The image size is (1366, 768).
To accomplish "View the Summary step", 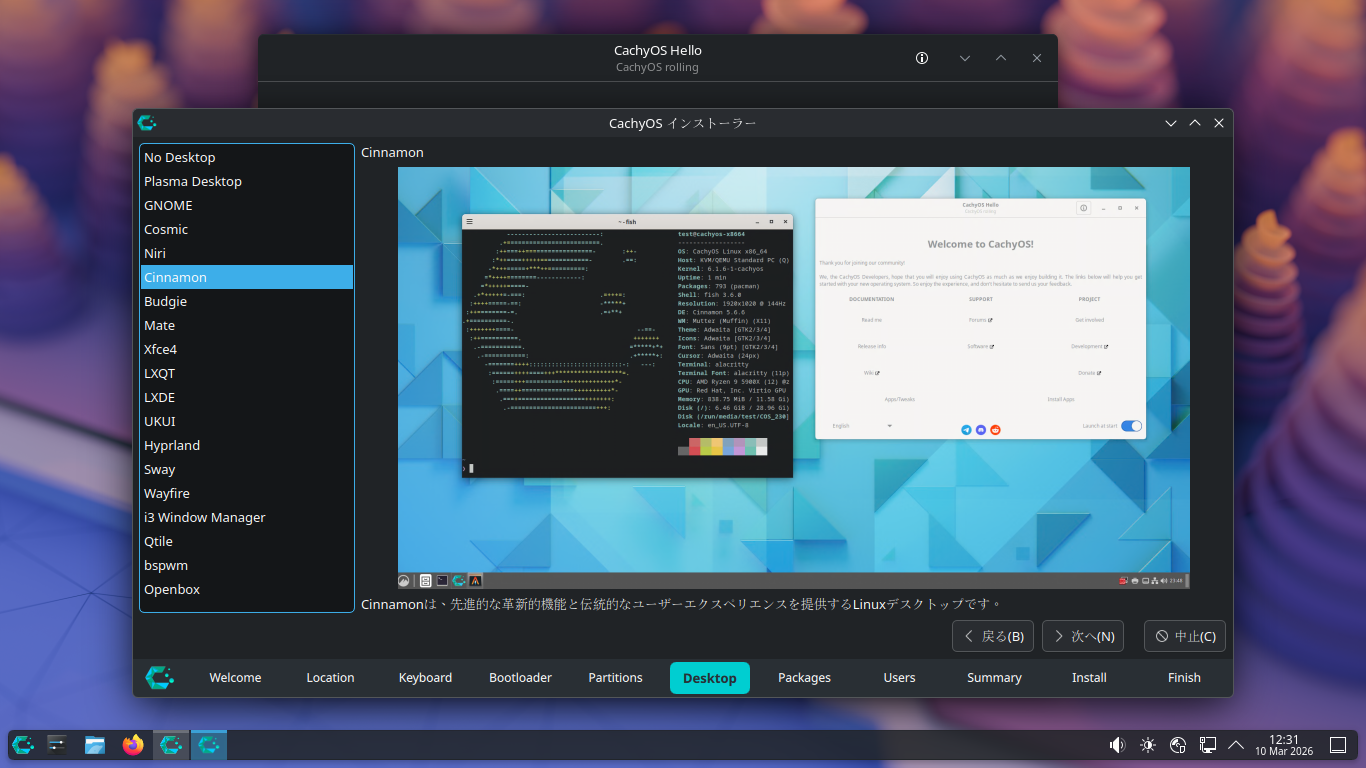I will click(x=994, y=678).
